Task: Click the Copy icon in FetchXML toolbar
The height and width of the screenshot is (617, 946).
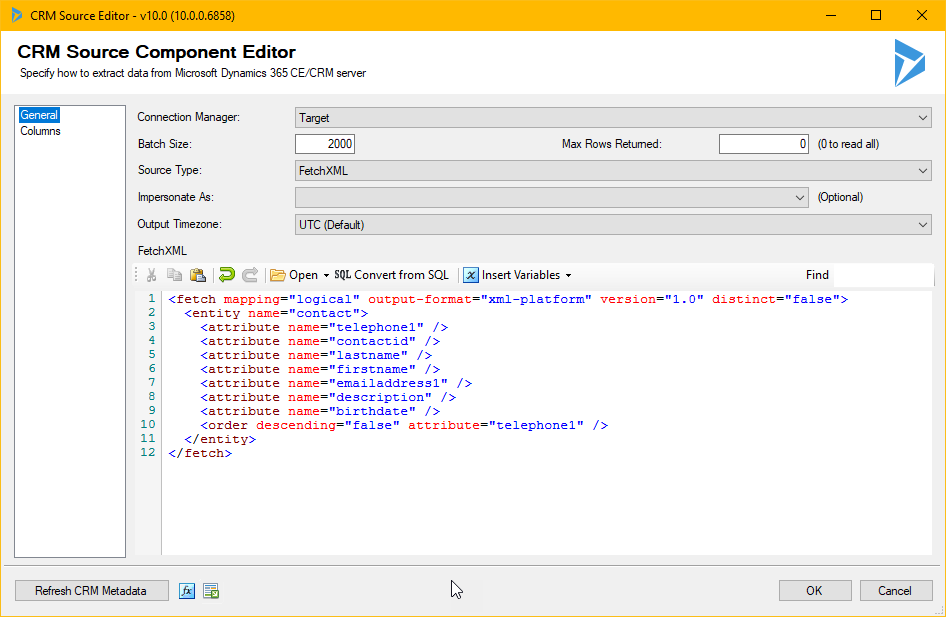Action: 174,275
